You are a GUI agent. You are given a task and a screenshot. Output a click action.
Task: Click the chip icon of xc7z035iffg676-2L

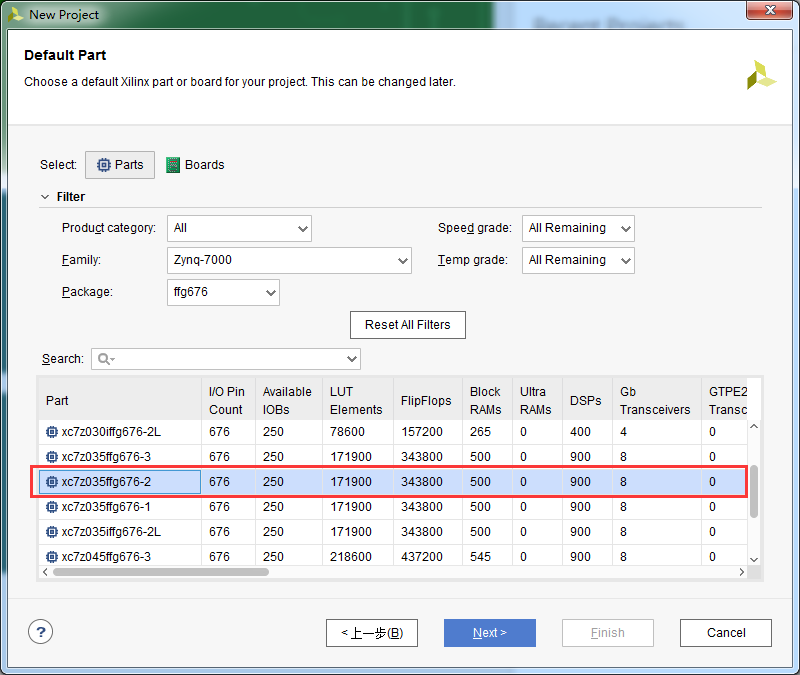[52, 532]
